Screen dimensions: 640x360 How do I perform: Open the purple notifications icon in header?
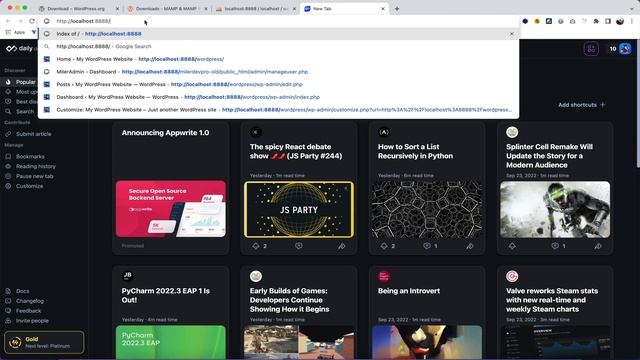point(591,49)
